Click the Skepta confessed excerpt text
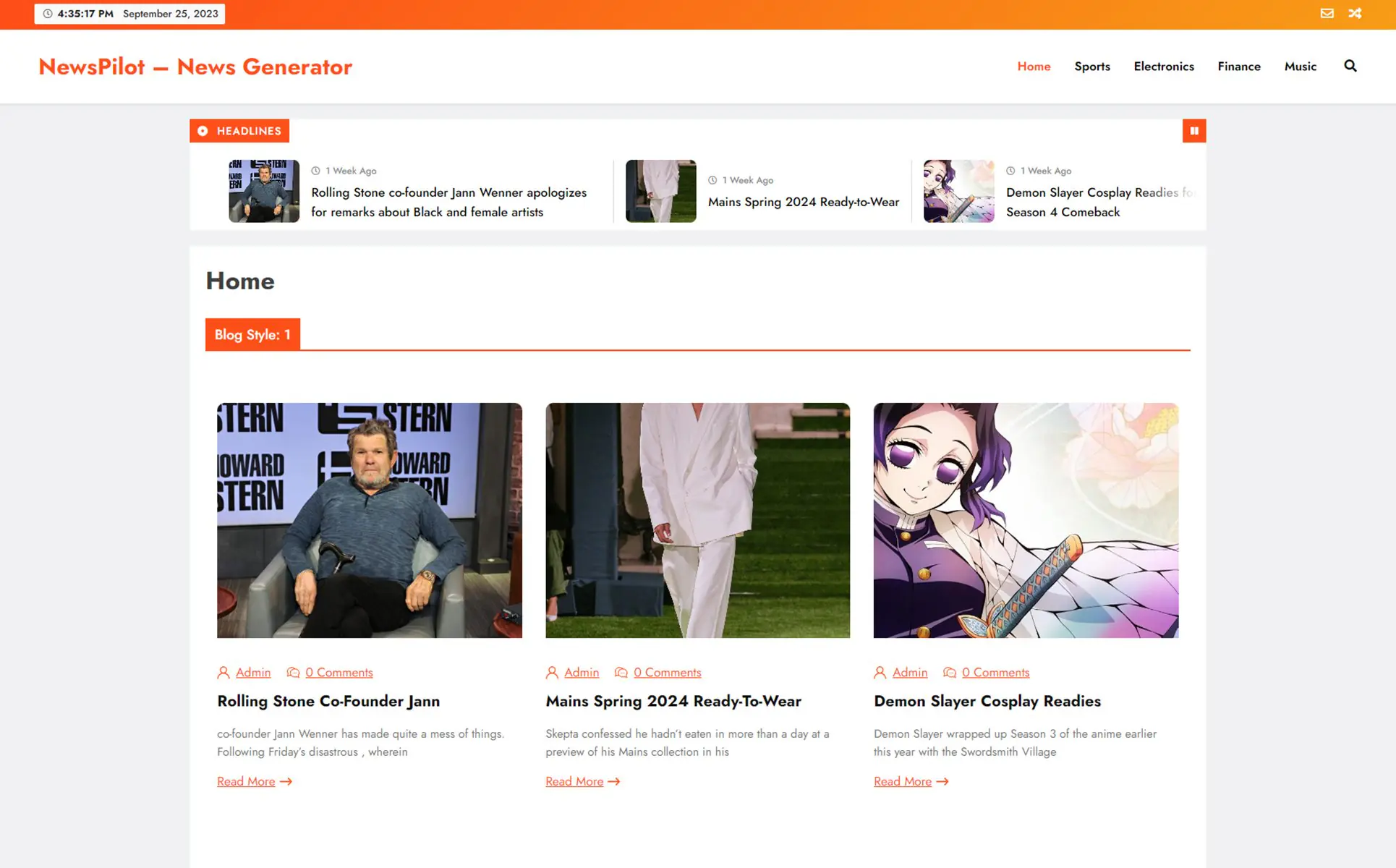The width and height of the screenshot is (1396, 868). (x=687, y=743)
